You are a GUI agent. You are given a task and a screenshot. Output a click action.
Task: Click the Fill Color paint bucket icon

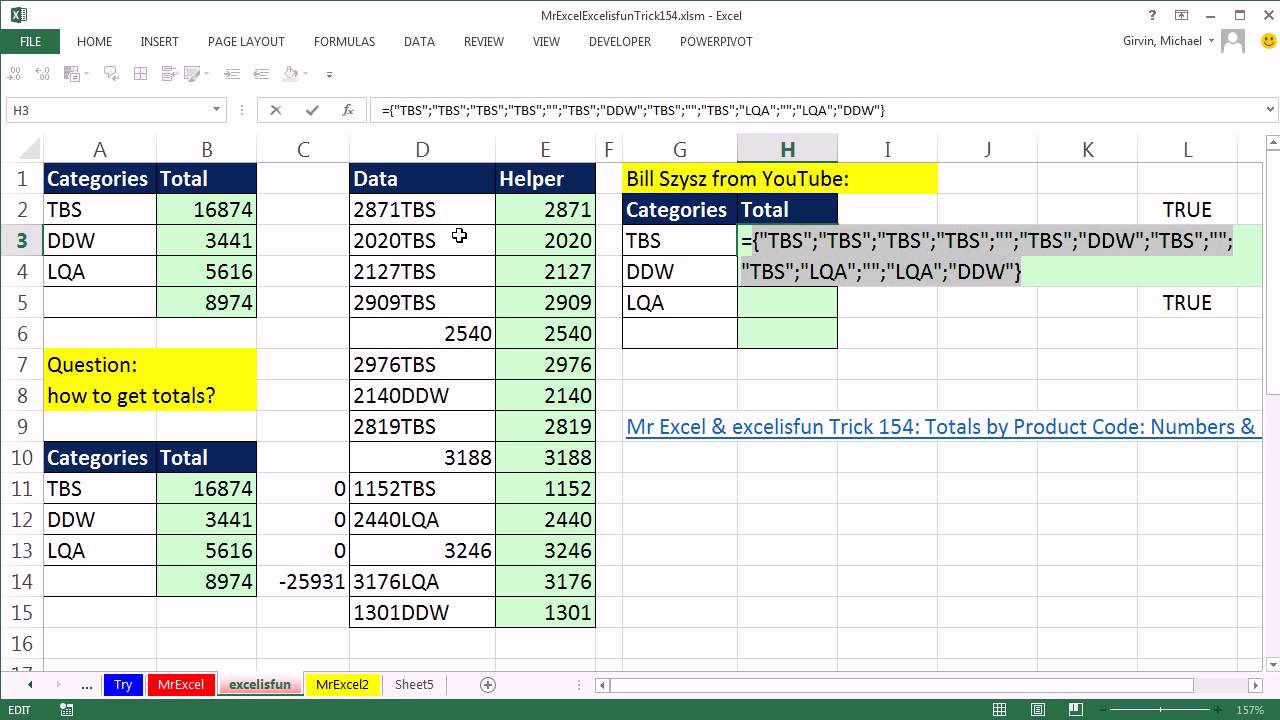point(290,74)
